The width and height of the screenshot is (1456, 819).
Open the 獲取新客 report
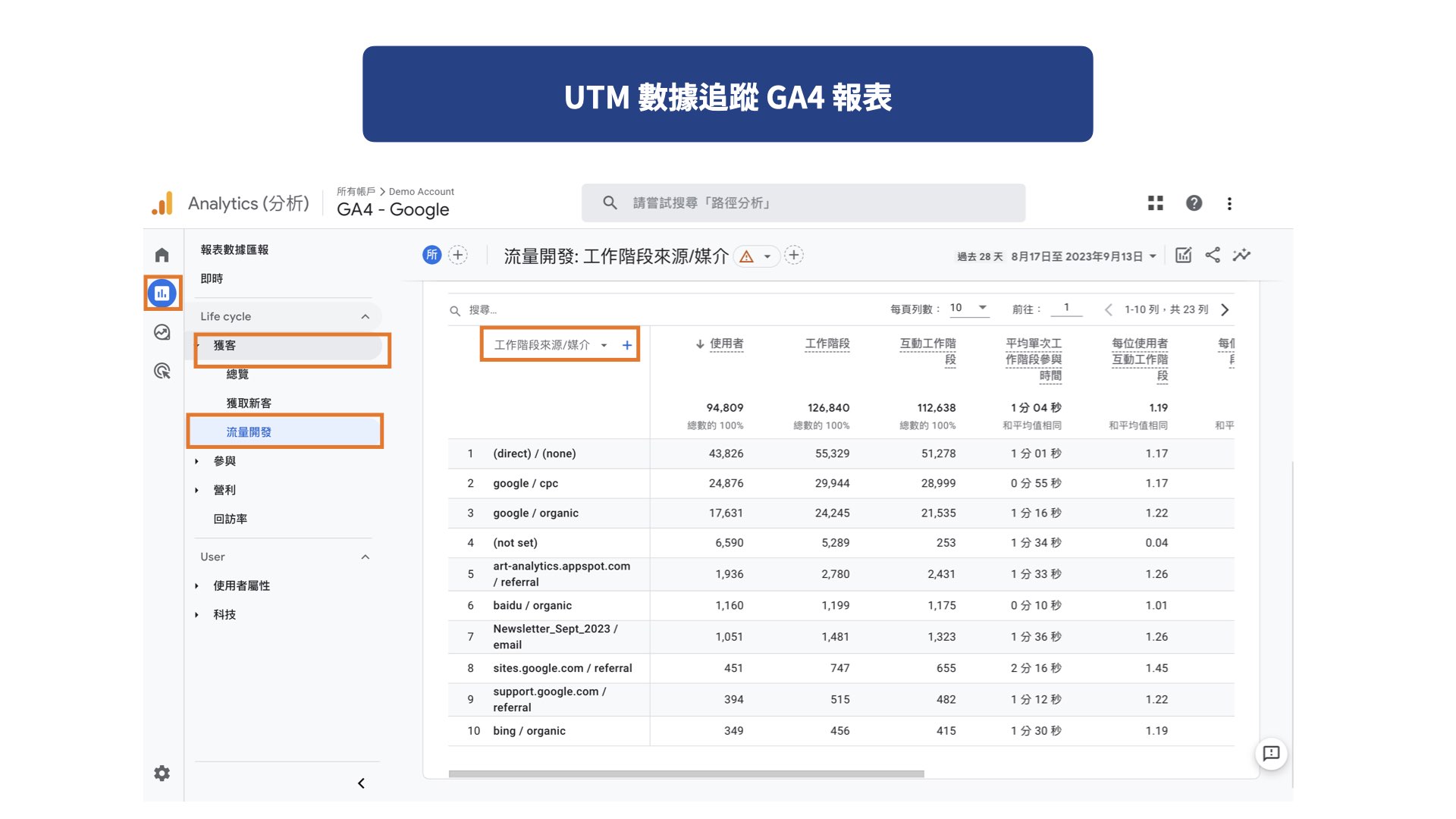click(249, 403)
